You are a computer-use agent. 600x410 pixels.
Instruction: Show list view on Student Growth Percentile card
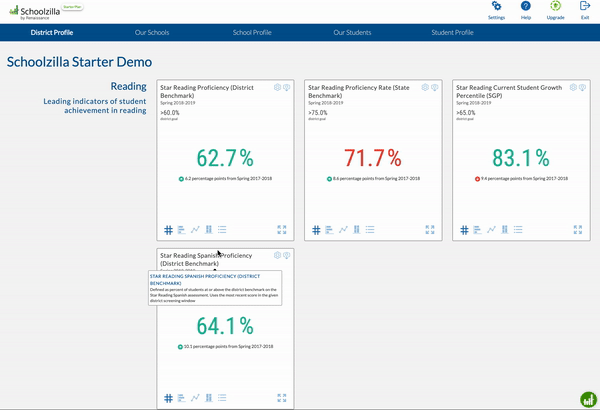[x=518, y=230]
